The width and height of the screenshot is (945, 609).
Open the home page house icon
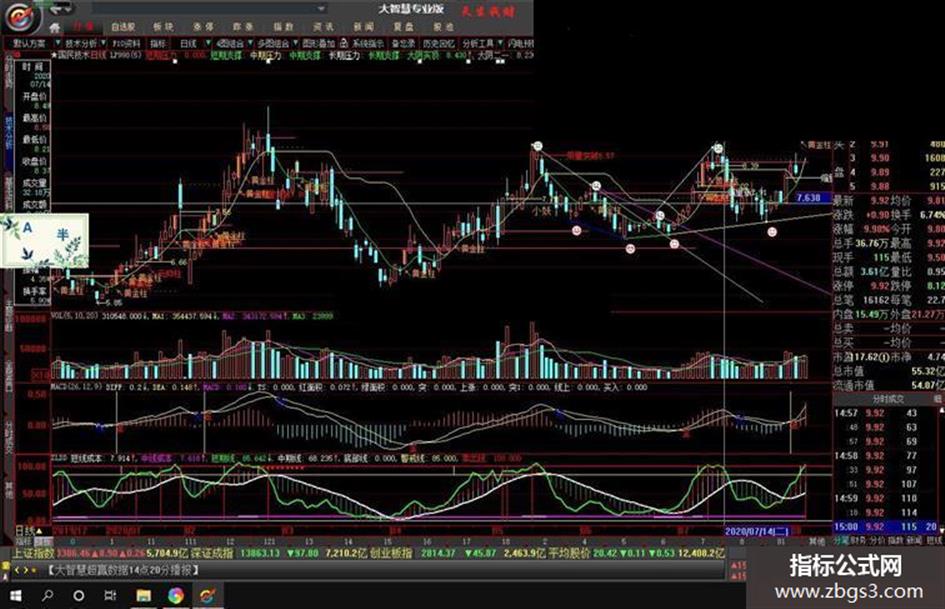pyautogui.click(x=54, y=27)
